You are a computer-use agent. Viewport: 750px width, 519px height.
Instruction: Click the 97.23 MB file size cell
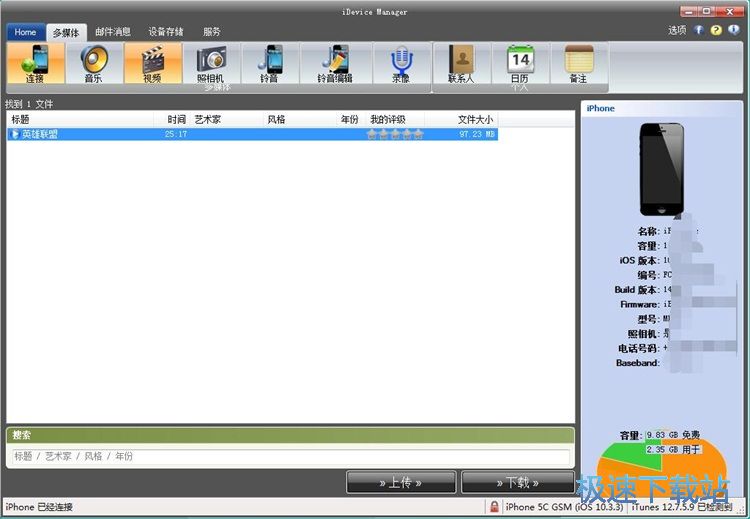click(476, 134)
